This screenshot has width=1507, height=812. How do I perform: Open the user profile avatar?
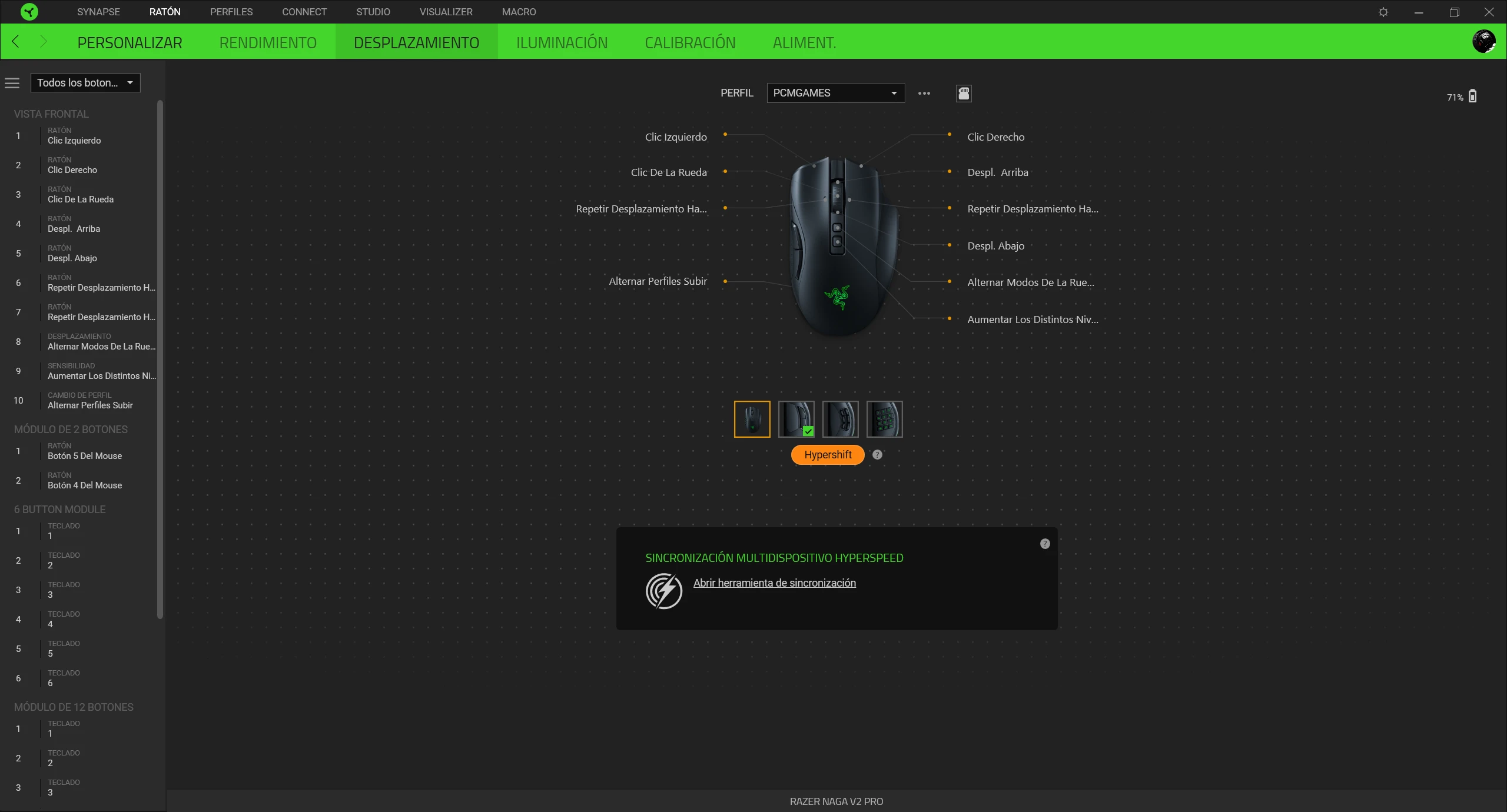[1483, 41]
